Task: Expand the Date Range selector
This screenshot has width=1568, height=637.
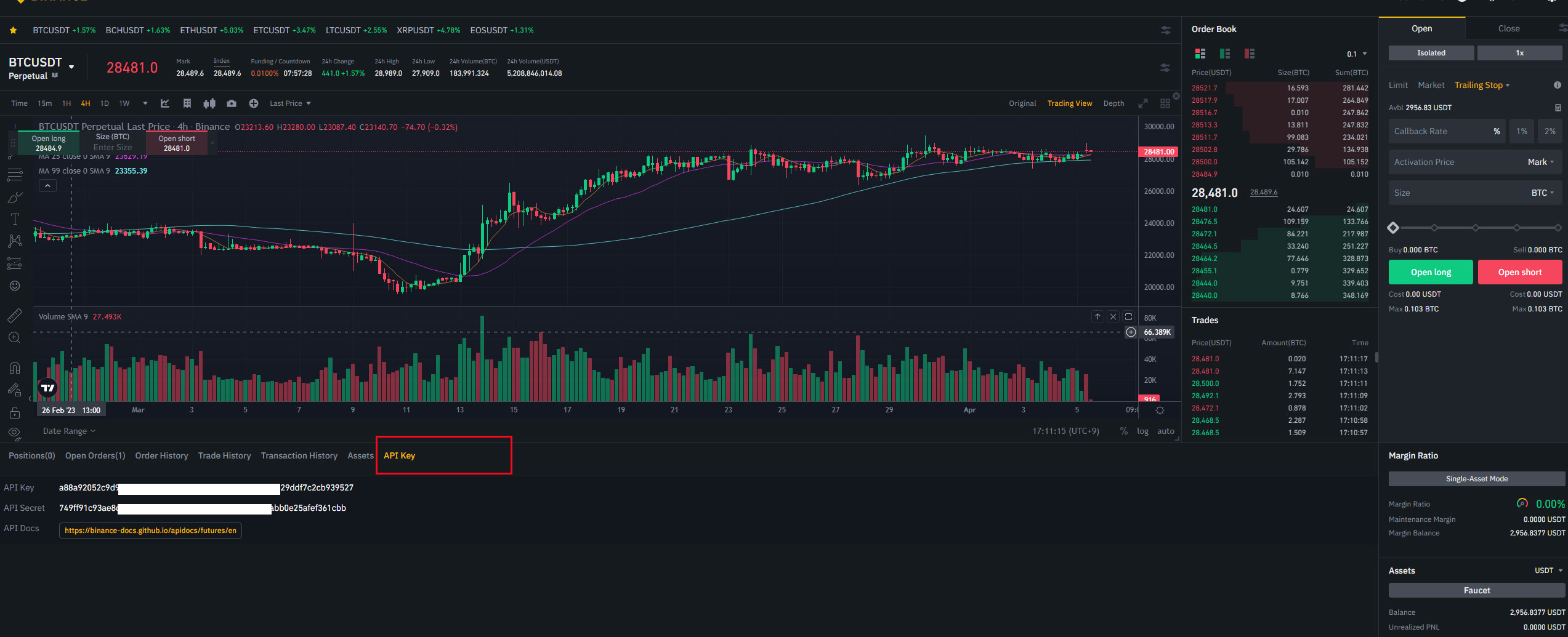Action: (x=69, y=431)
